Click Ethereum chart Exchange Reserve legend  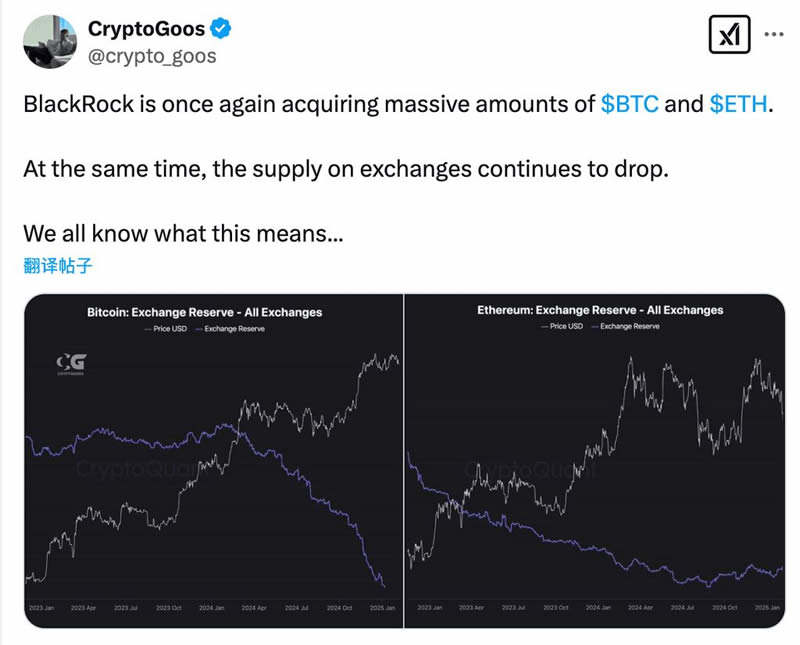click(626, 326)
